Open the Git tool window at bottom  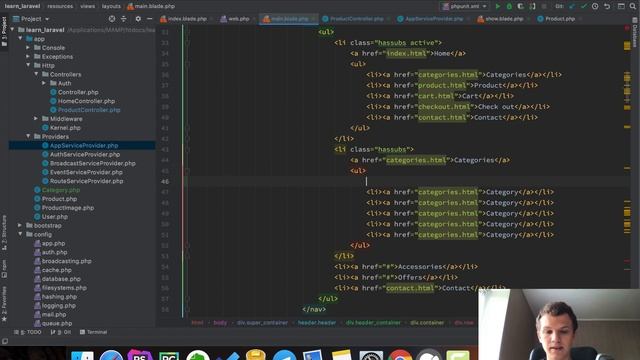click(x=60, y=332)
